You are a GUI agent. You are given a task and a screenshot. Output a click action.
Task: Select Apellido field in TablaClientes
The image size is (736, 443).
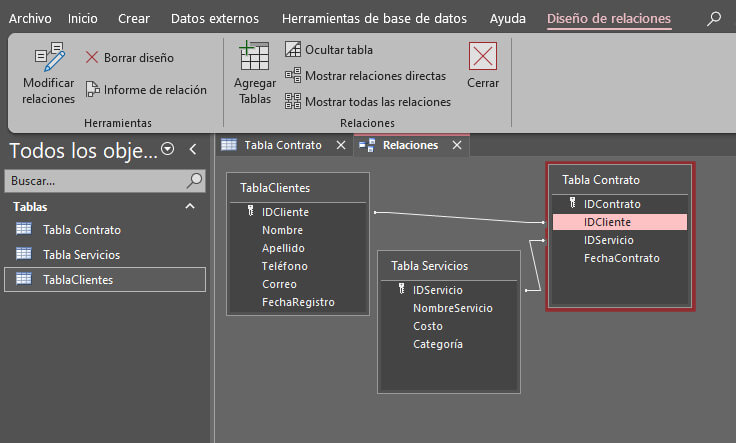point(283,248)
